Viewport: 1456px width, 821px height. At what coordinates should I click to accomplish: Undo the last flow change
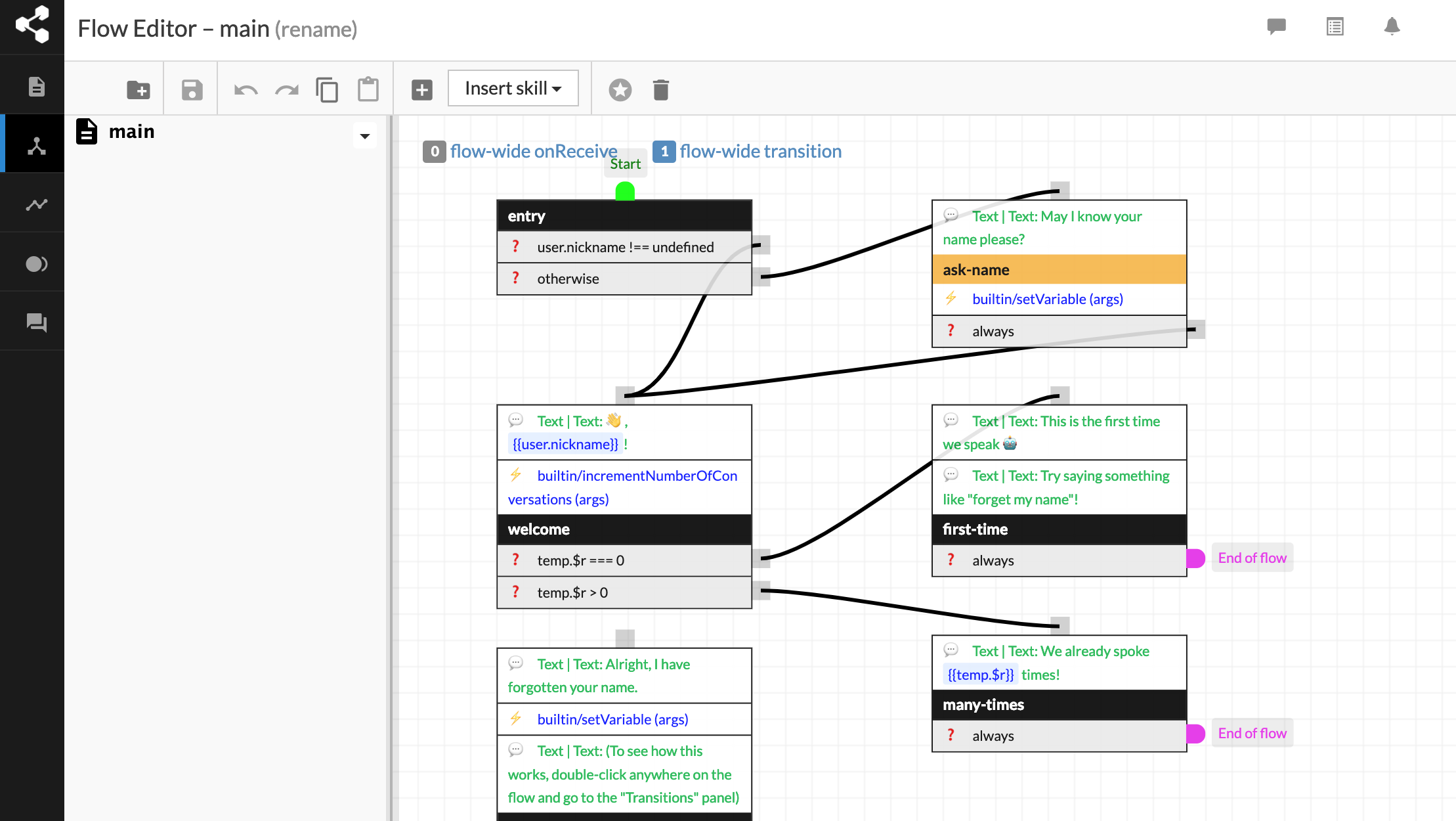(x=245, y=89)
